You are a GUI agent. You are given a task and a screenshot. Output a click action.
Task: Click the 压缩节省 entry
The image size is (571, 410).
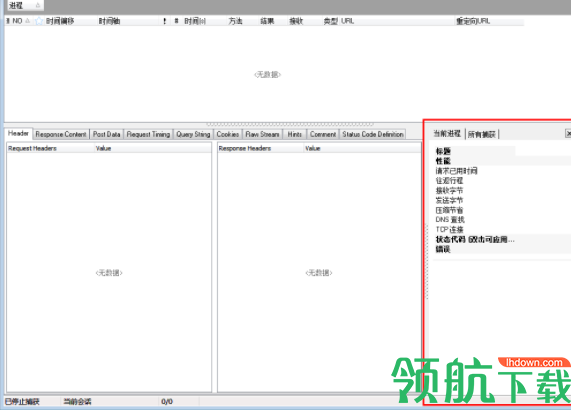449,210
